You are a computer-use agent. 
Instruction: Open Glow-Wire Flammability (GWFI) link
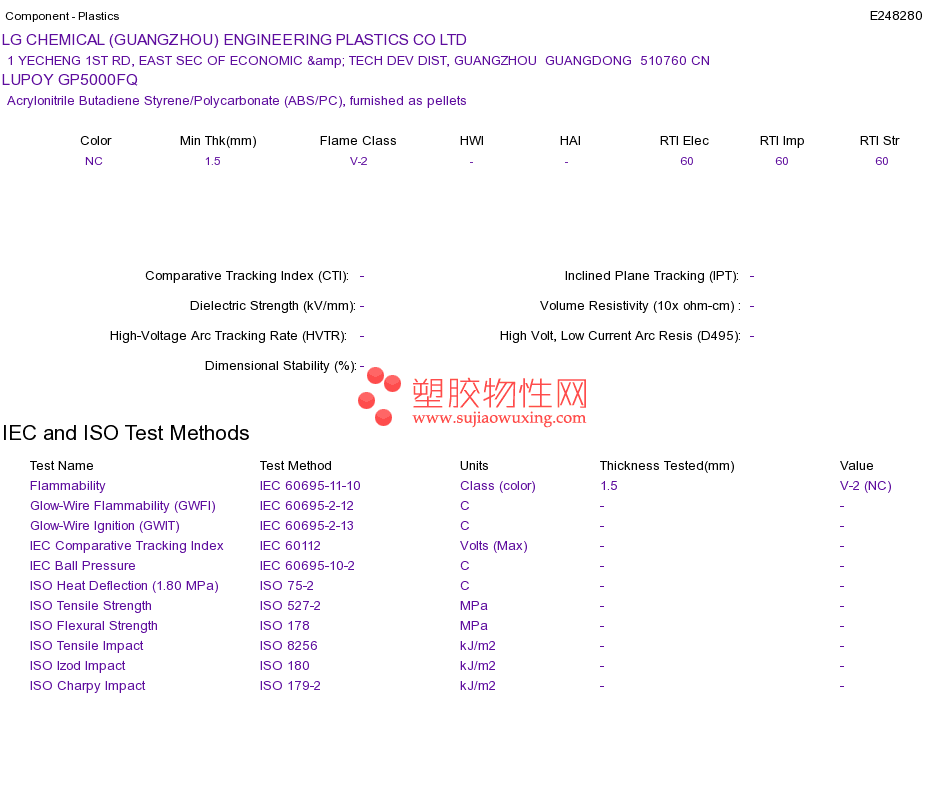click(123, 505)
